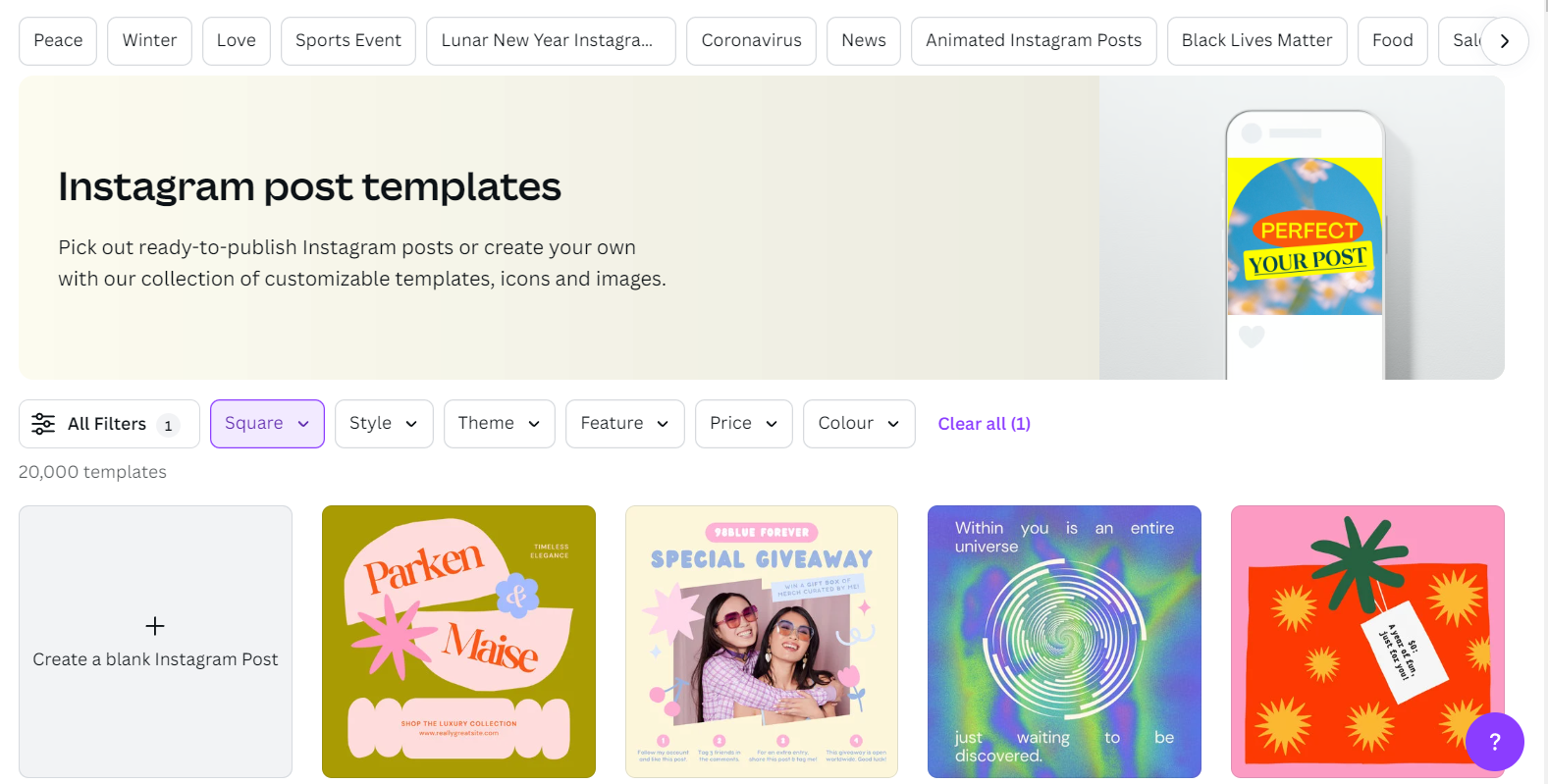Open the All Filters panel
Image resolution: width=1548 pixels, height=784 pixels.
109,424
